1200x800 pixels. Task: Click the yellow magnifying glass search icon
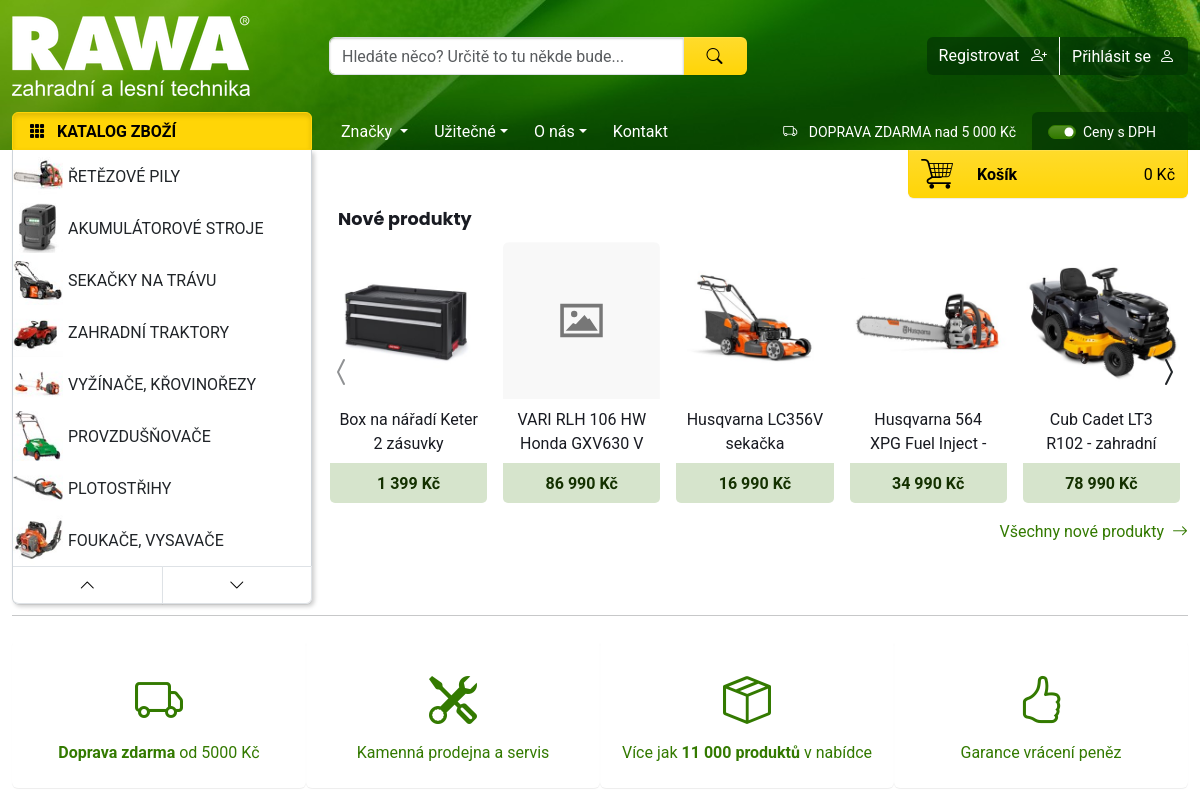point(714,56)
